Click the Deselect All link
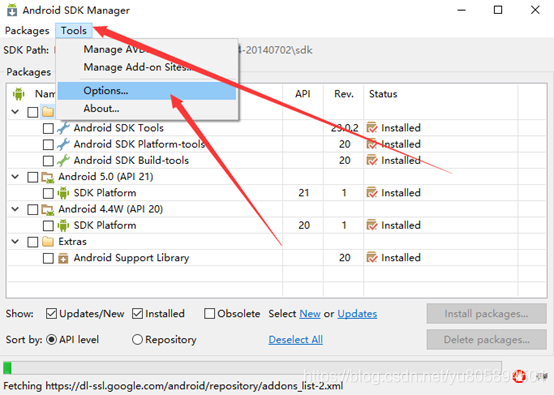 pos(295,340)
